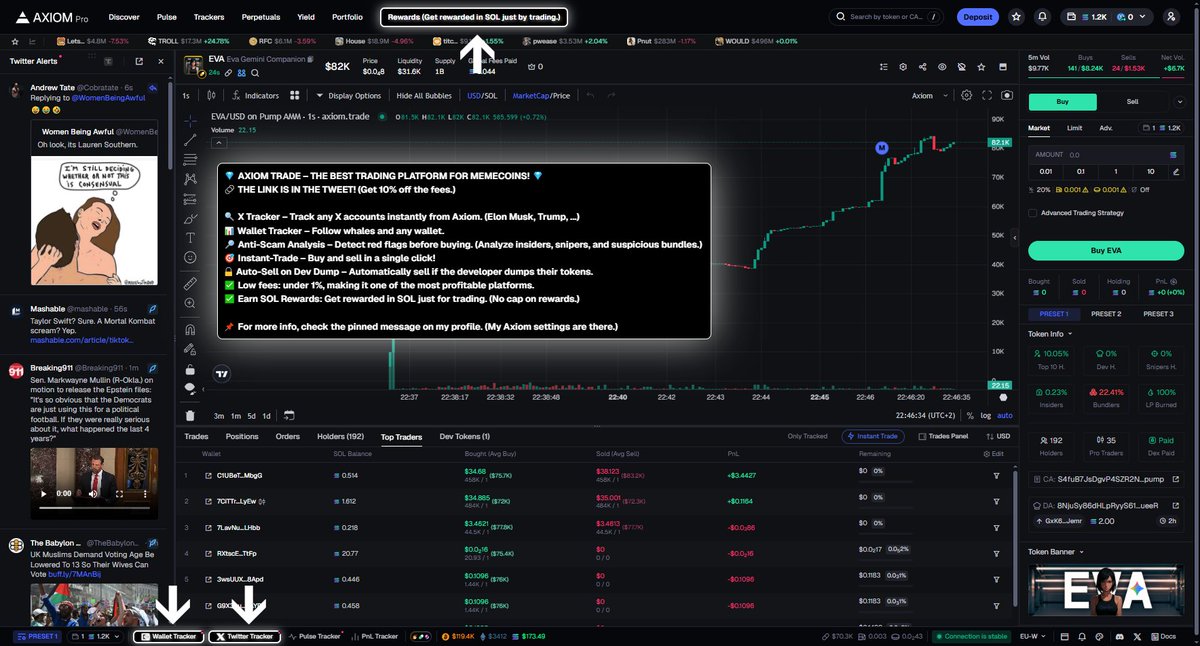Toggle Only Tracked filter
The image size is (1200, 646).
tap(807, 436)
